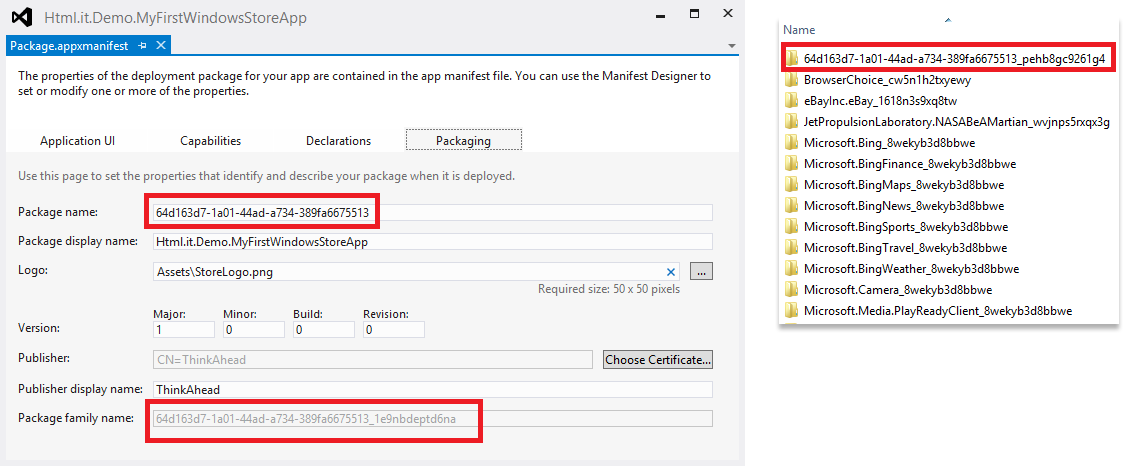Open the Capabilities tab
The image size is (1139, 466).
[211, 141]
